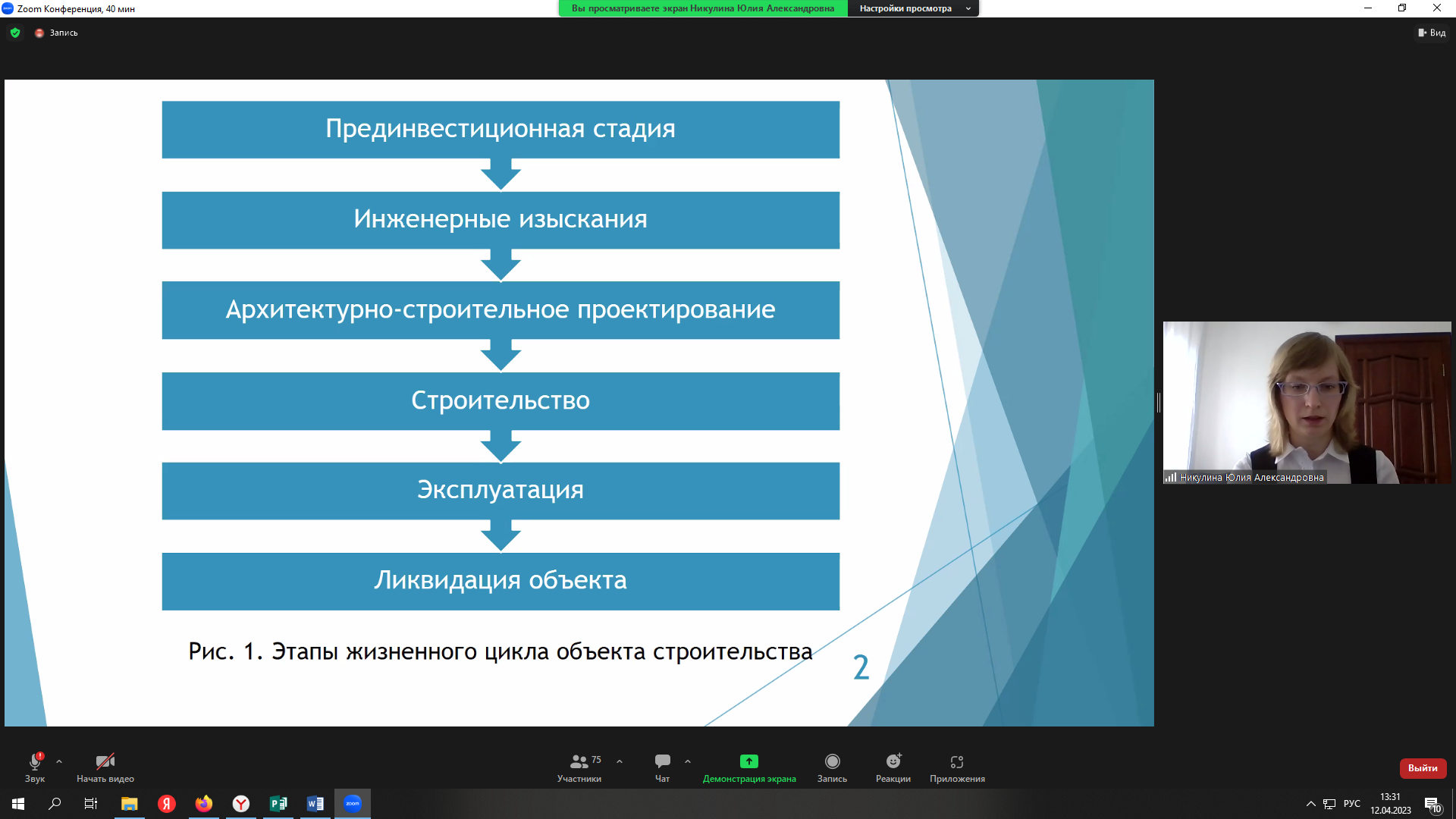
Task: Open Windows Start menu
Action: [18, 804]
